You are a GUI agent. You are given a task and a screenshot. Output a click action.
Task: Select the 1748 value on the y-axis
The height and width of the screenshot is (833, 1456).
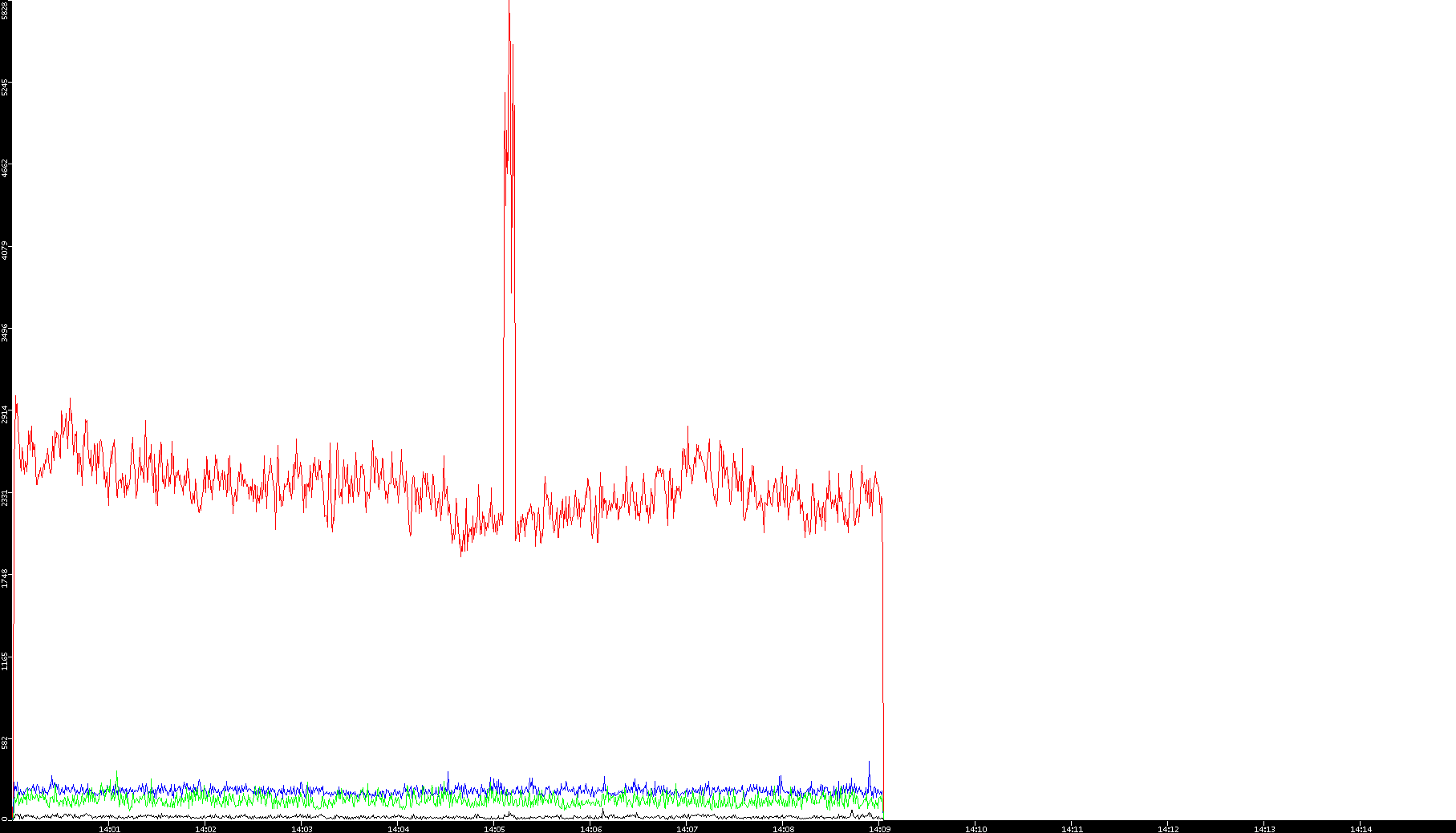click(5, 579)
